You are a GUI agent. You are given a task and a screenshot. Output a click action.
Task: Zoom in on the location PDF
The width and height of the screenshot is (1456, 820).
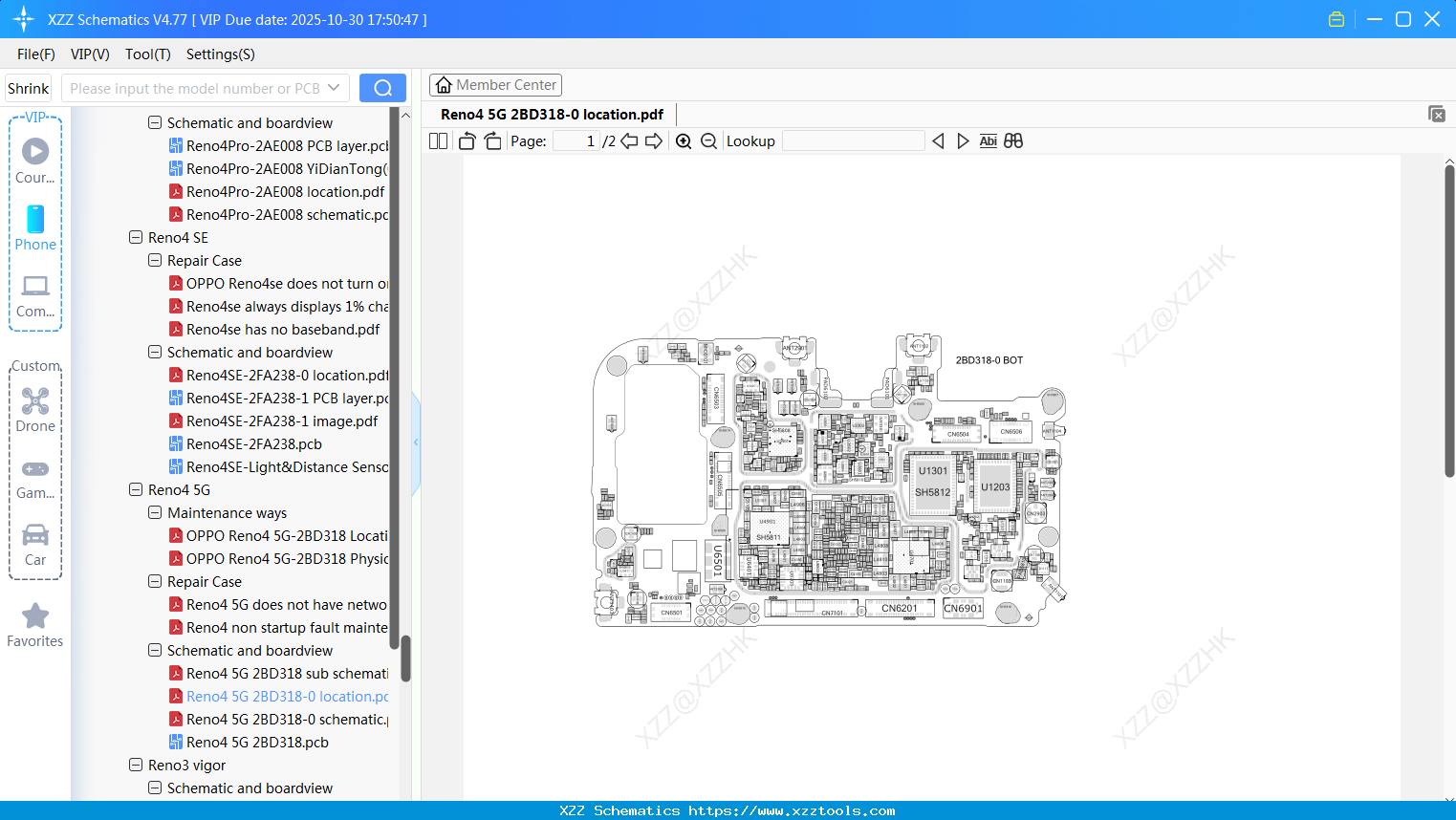[x=684, y=140]
